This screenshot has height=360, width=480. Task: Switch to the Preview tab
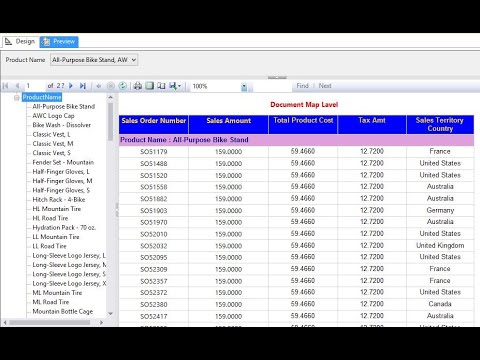(x=59, y=42)
